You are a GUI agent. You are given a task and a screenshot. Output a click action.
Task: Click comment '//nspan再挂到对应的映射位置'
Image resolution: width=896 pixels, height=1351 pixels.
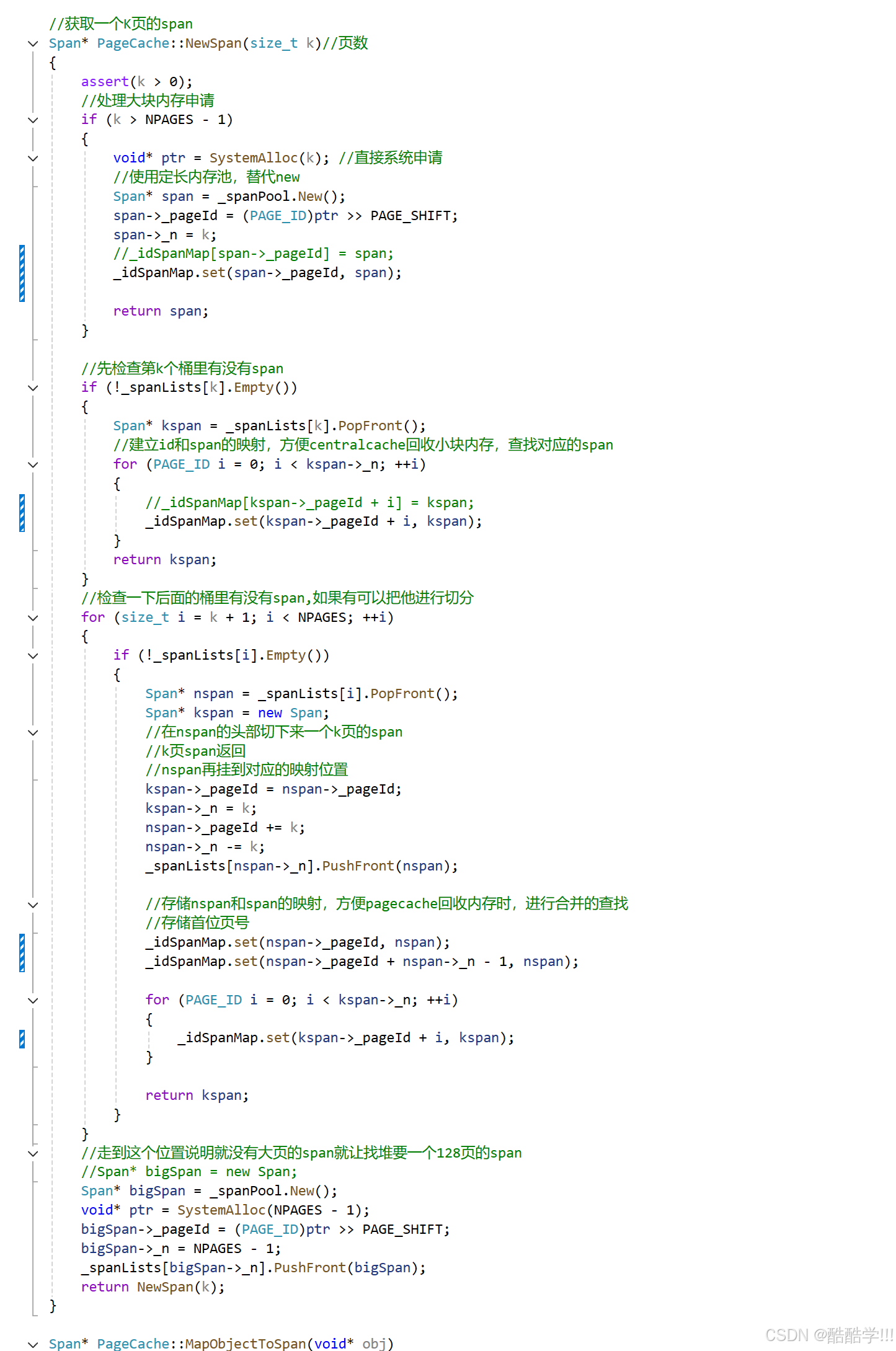(247, 770)
